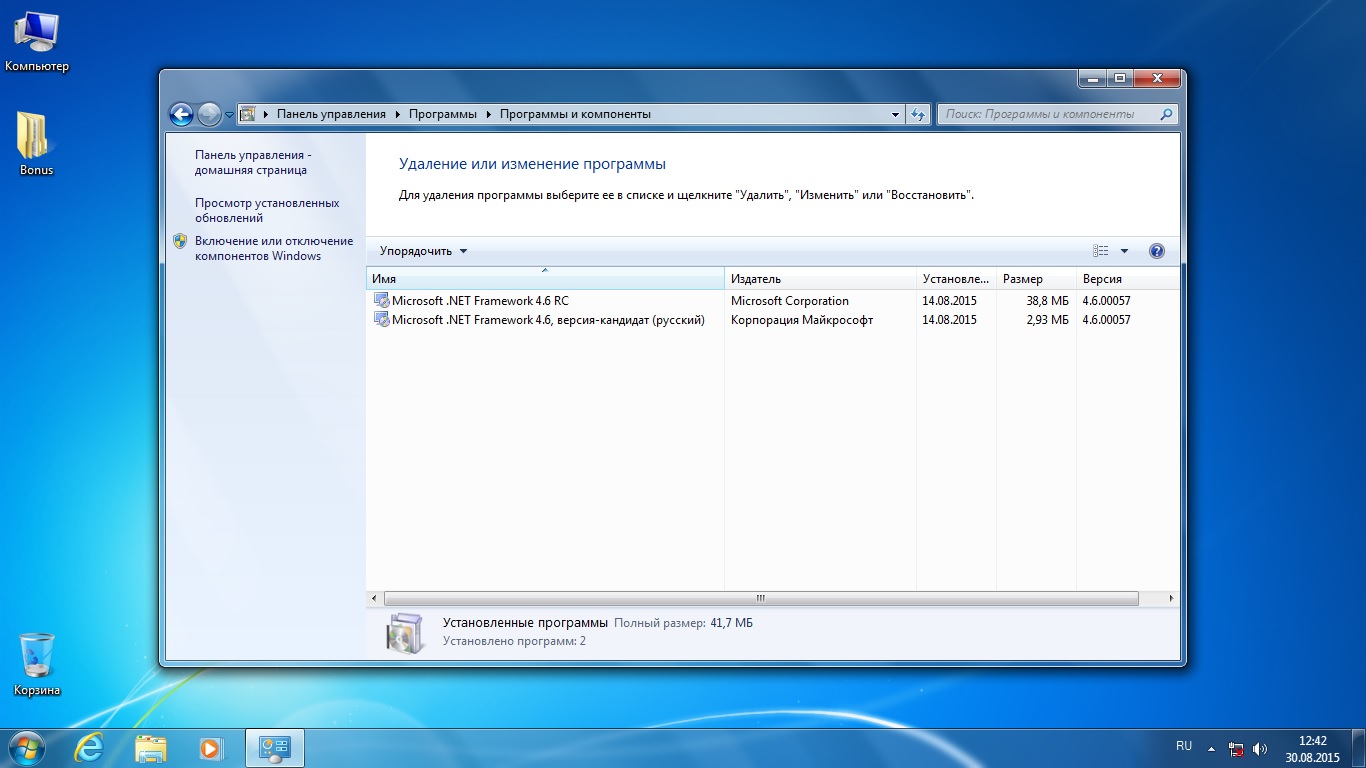Image resolution: width=1366 pixels, height=768 pixels.
Task: Click 'Корпорация Майкрософт' publisher cell
Action: [802, 320]
